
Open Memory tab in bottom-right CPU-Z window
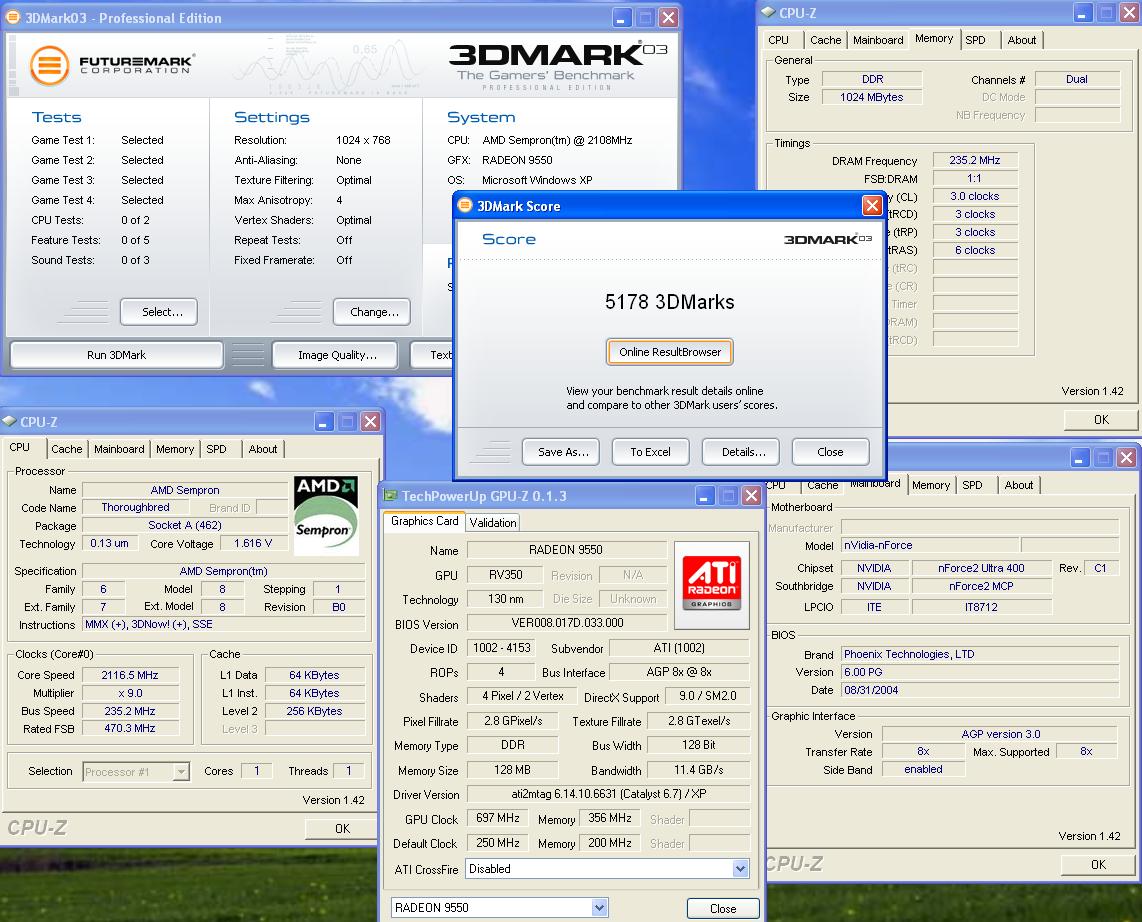tap(930, 485)
